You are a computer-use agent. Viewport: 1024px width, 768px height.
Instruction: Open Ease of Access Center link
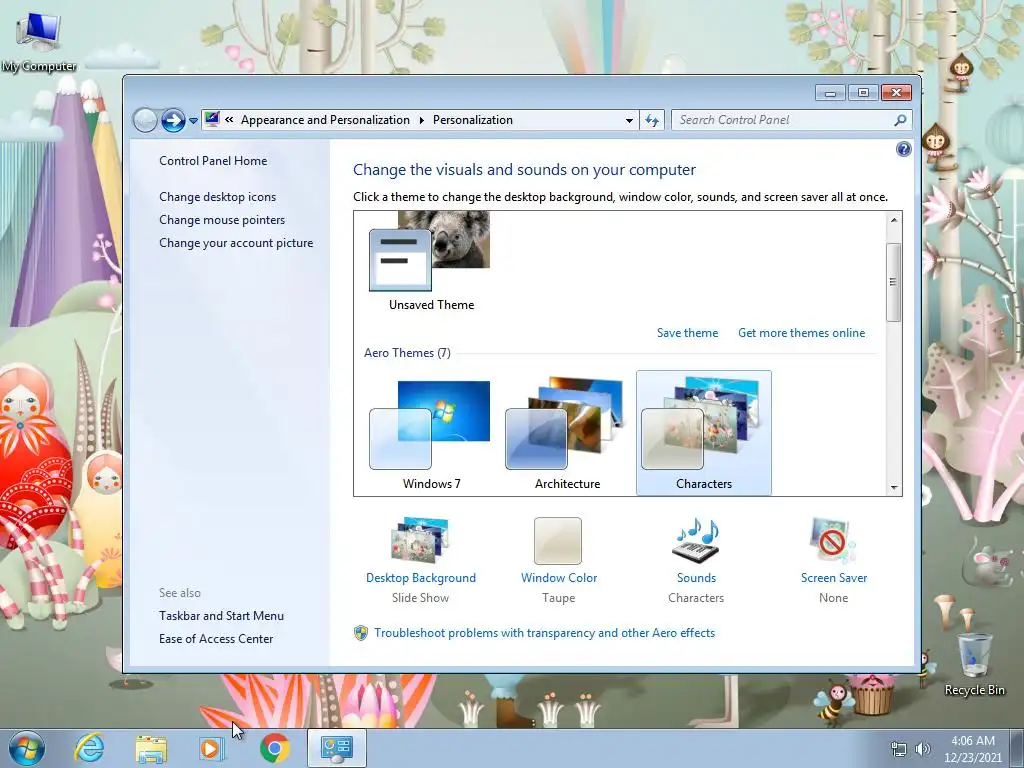[x=216, y=639]
